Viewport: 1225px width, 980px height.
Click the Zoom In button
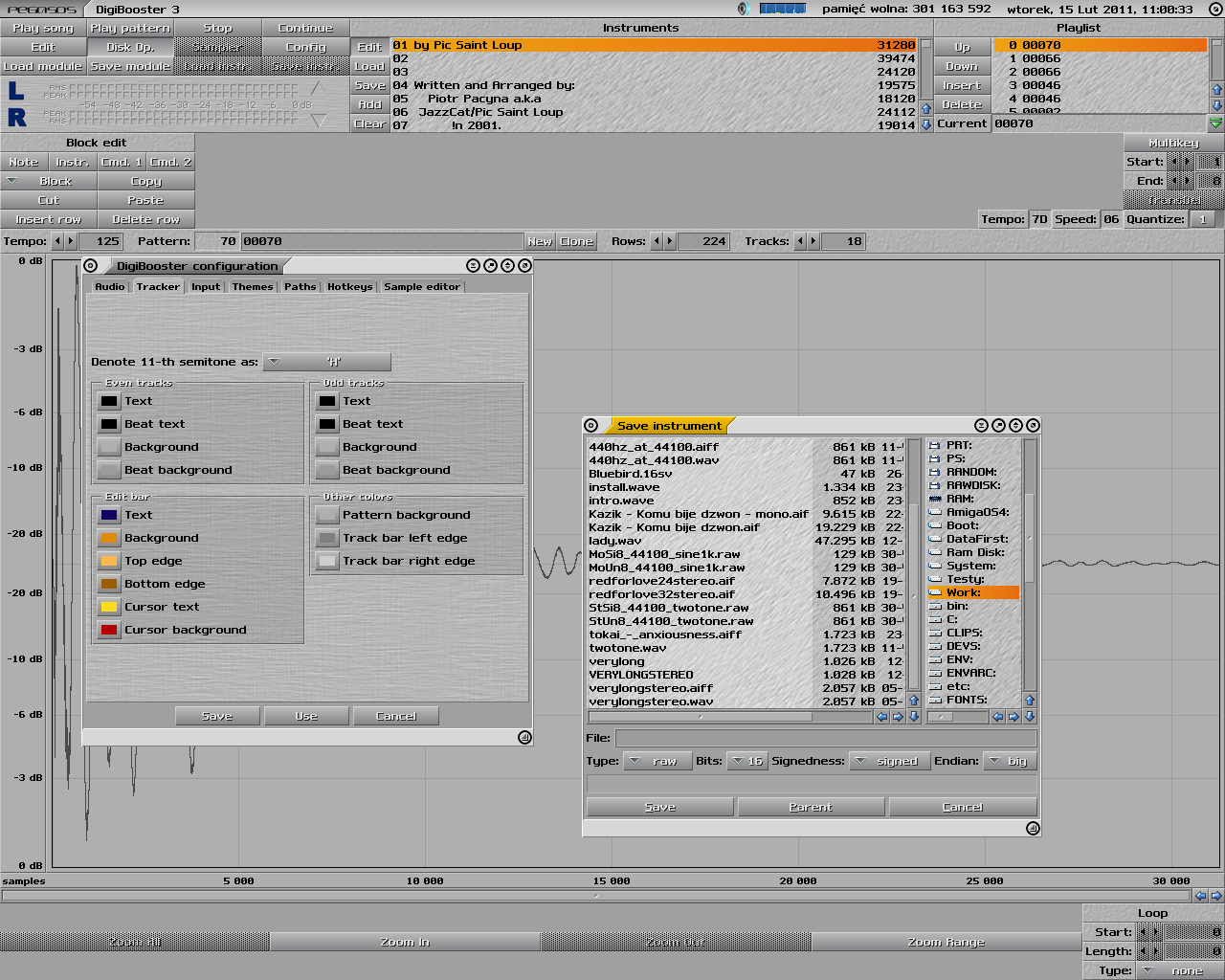pos(405,942)
